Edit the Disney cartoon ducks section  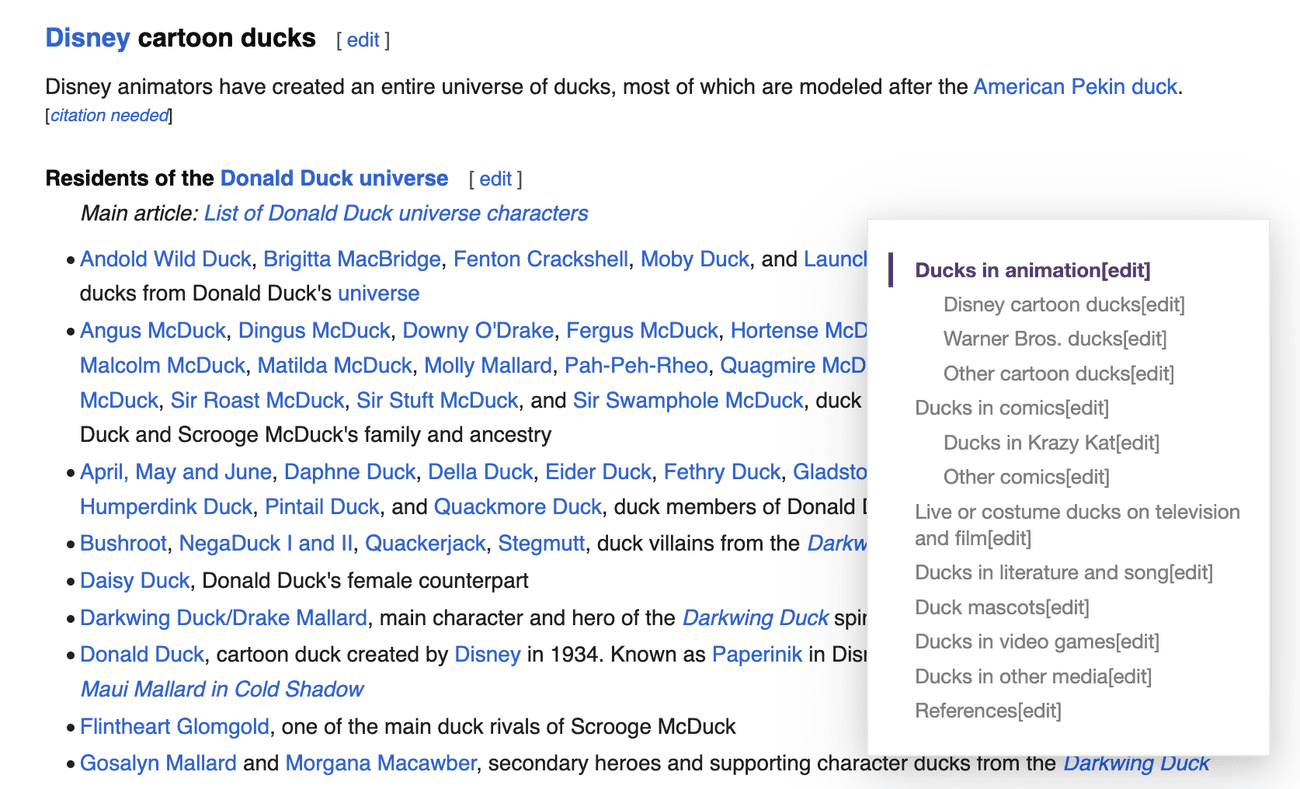point(362,39)
